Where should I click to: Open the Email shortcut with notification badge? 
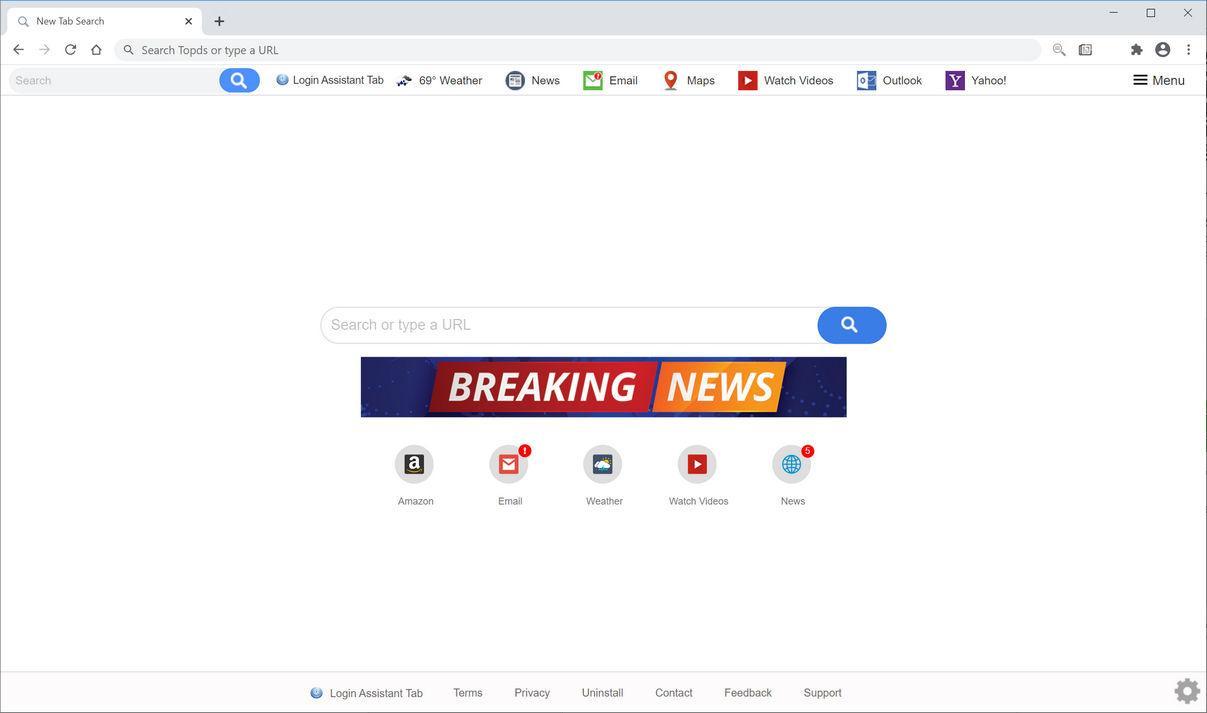[x=508, y=464]
